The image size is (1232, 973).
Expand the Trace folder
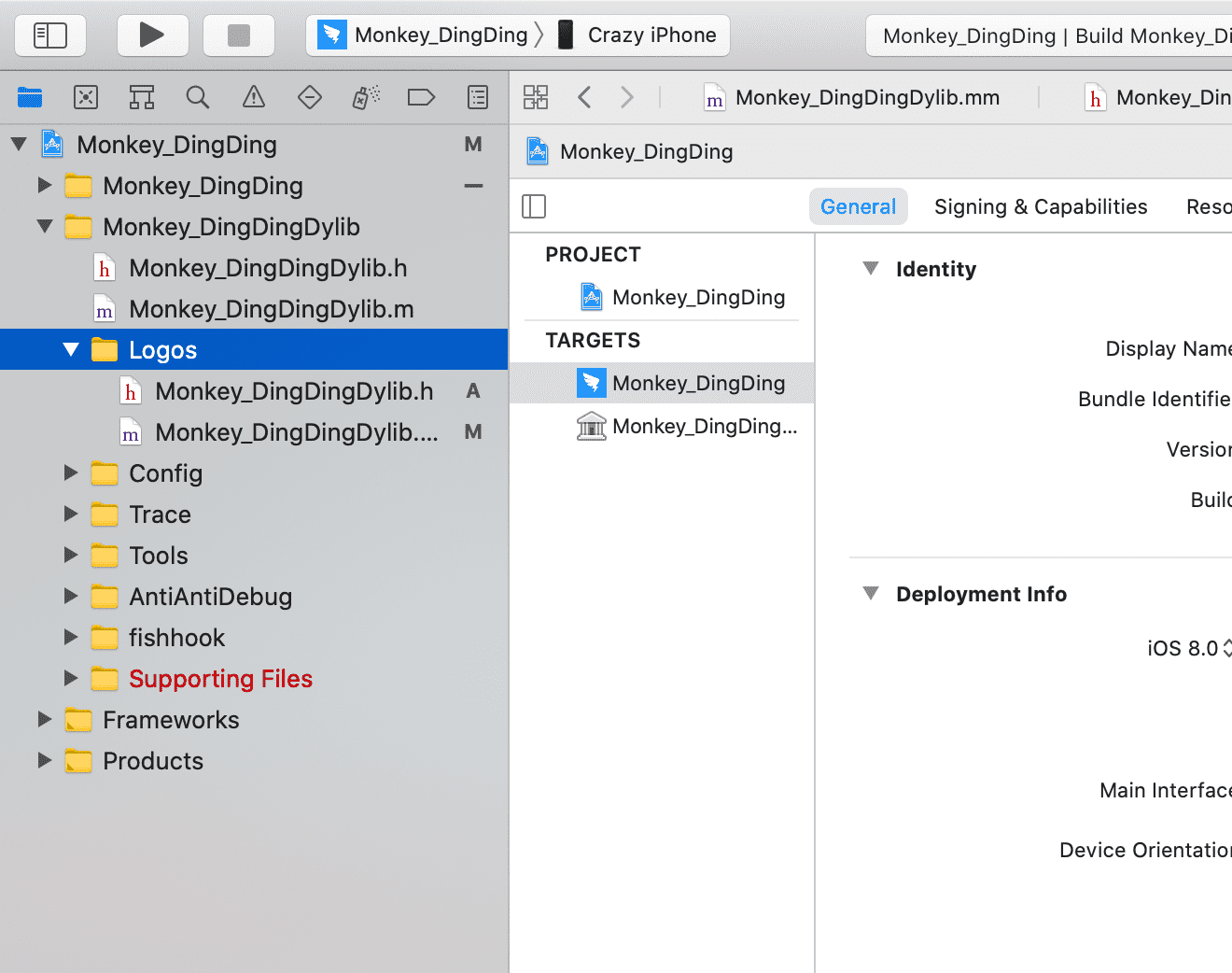point(71,515)
